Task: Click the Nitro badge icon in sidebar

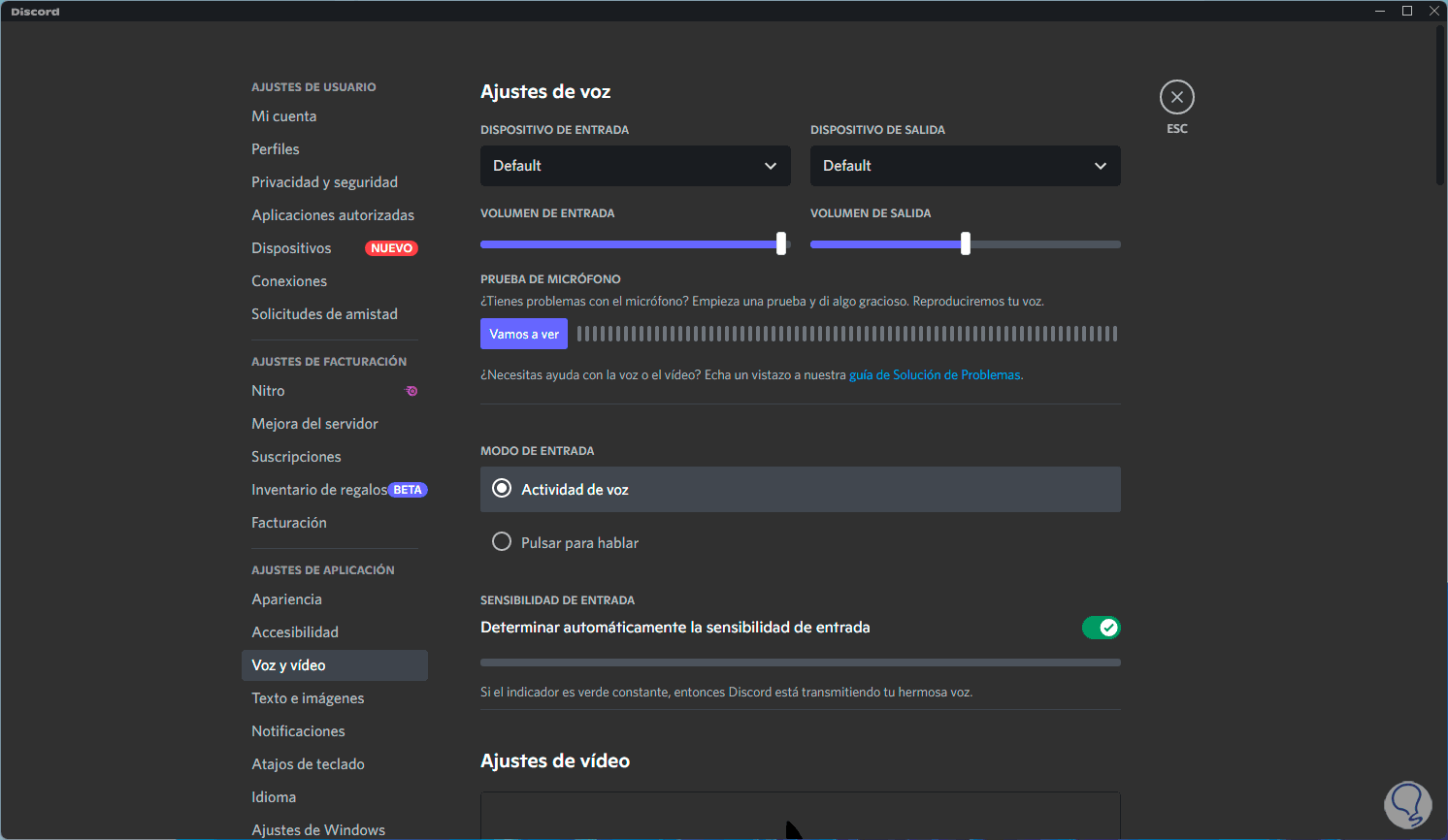Action: [411, 391]
